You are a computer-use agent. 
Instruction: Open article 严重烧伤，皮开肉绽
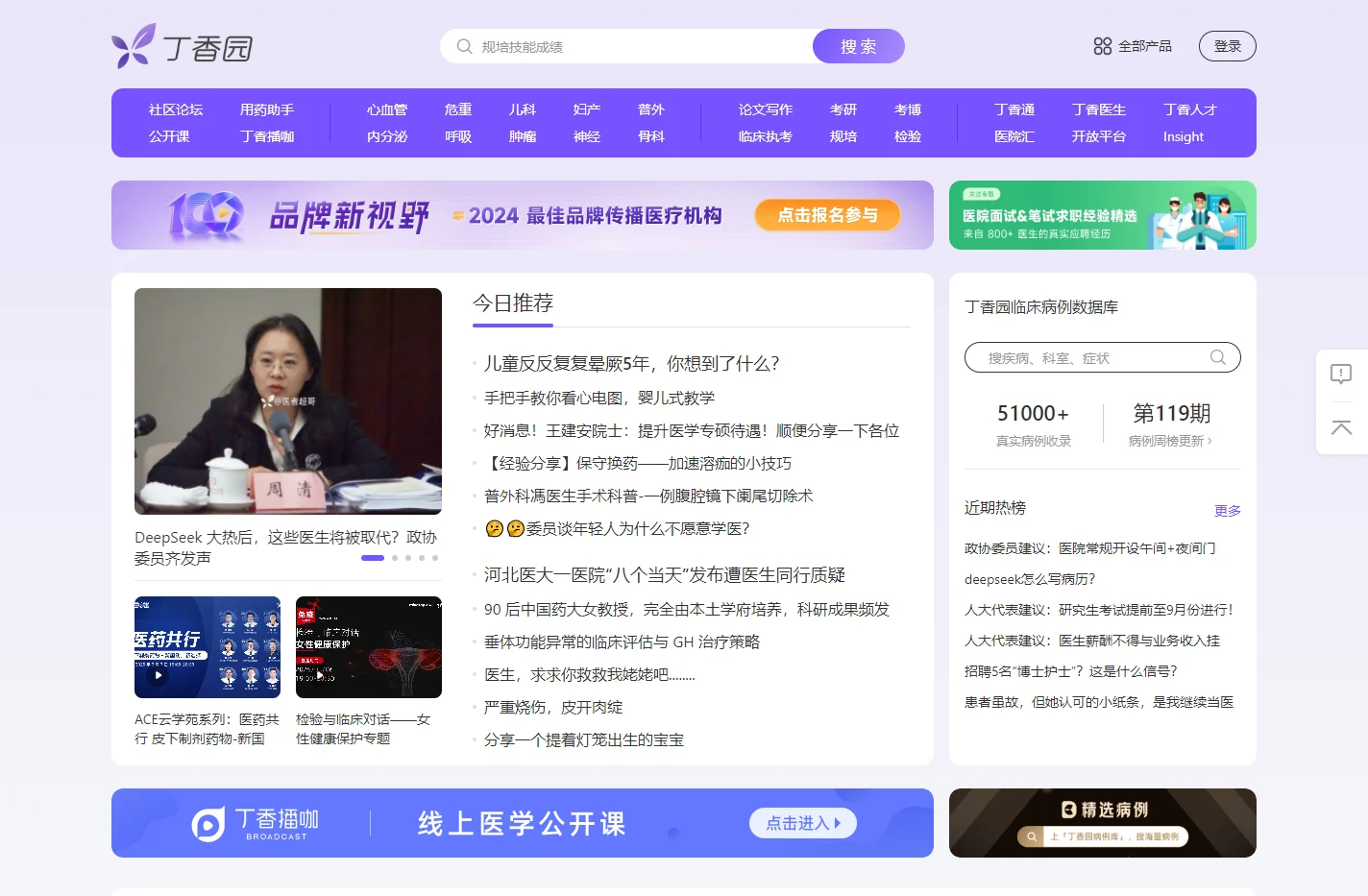coord(553,707)
